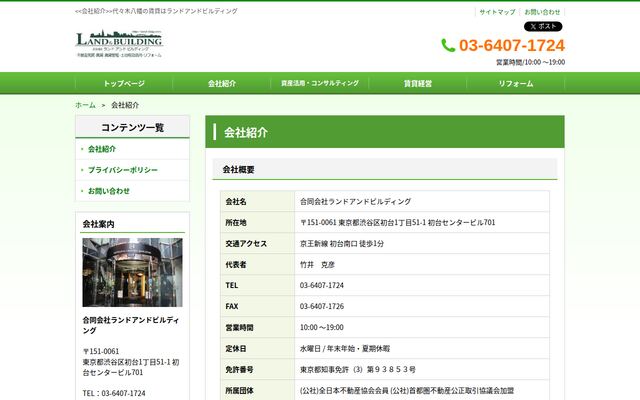Click the ホーム breadcrumb link
640x400 pixels.
pos(85,105)
